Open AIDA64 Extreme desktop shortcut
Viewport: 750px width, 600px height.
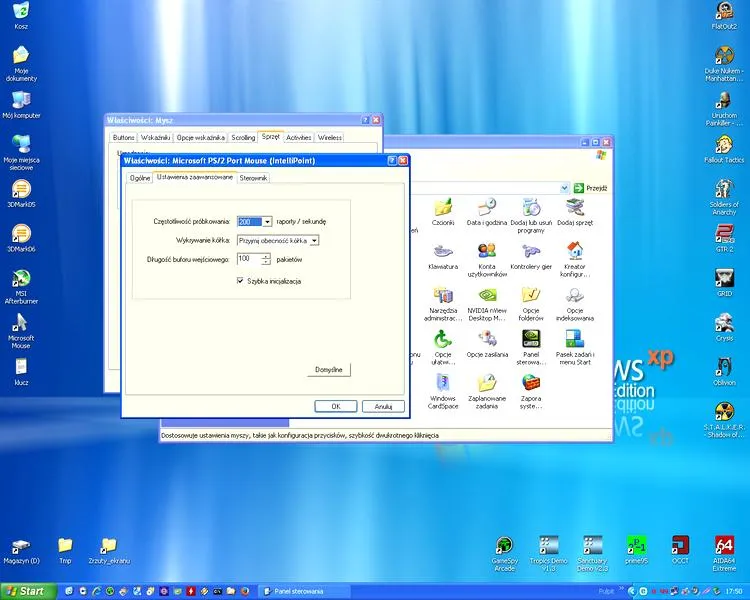724,554
